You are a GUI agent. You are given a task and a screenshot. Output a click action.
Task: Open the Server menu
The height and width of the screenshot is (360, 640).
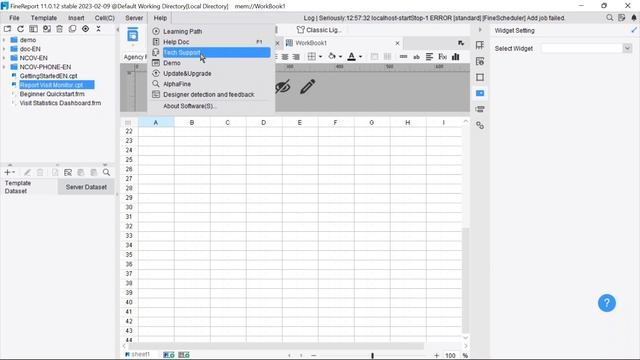pos(134,18)
